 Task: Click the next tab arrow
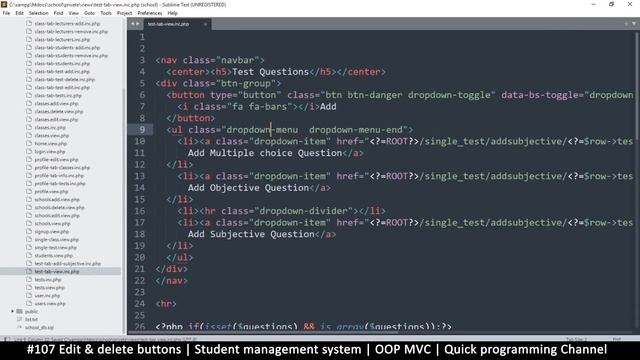(x=138, y=24)
